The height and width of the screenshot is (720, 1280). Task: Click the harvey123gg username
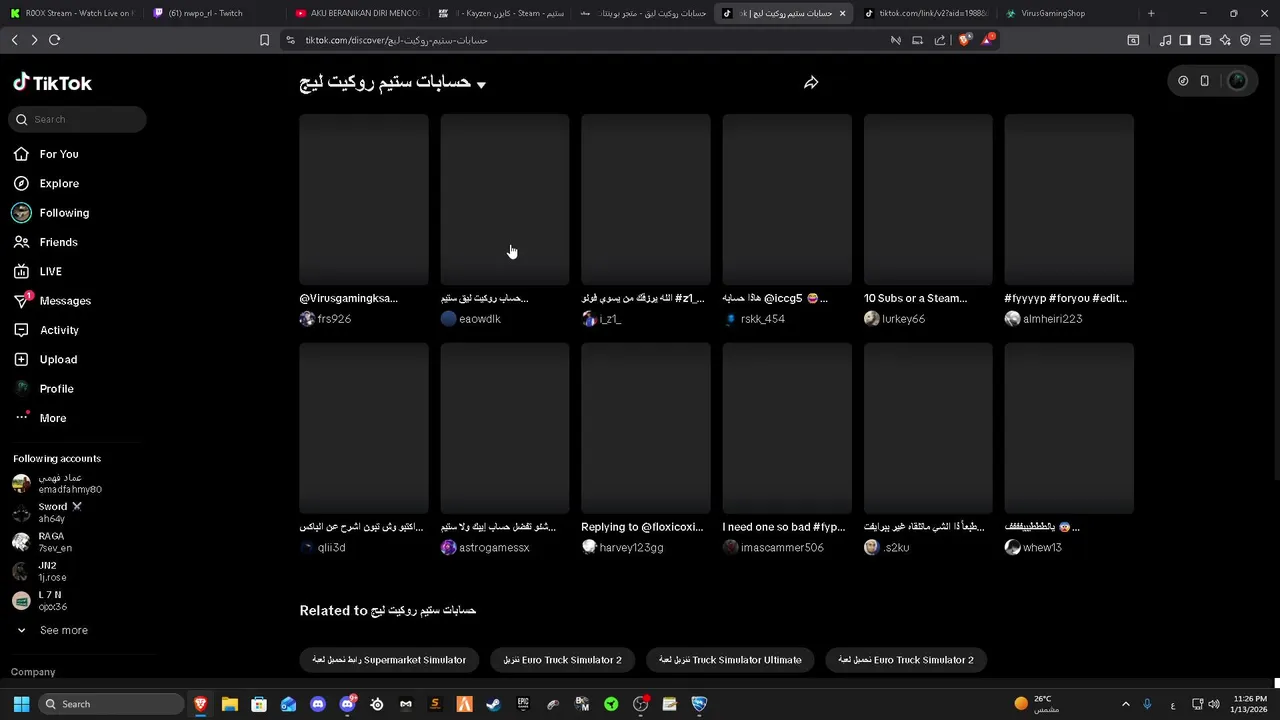(x=631, y=548)
